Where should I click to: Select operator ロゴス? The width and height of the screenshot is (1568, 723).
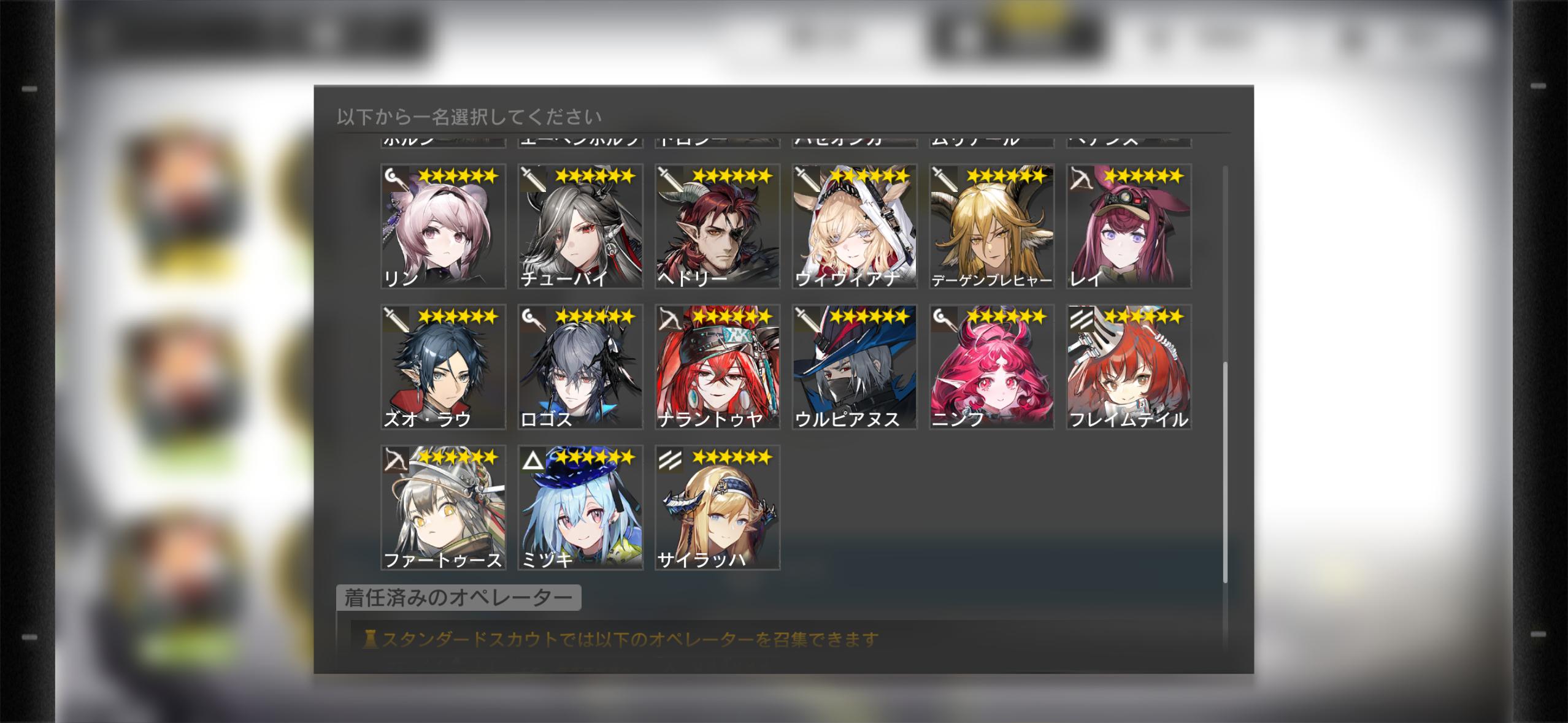580,367
